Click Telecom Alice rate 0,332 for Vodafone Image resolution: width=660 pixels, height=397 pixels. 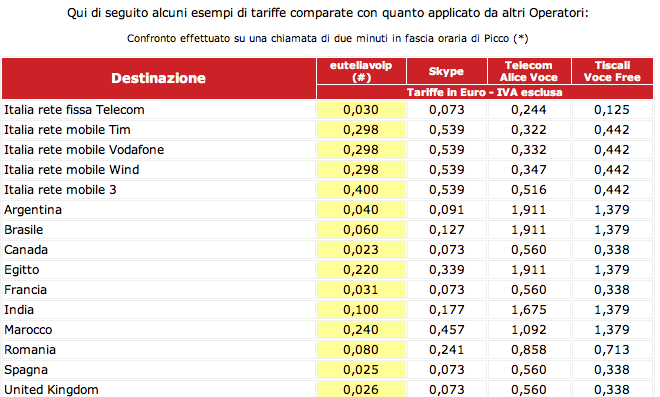coord(529,150)
